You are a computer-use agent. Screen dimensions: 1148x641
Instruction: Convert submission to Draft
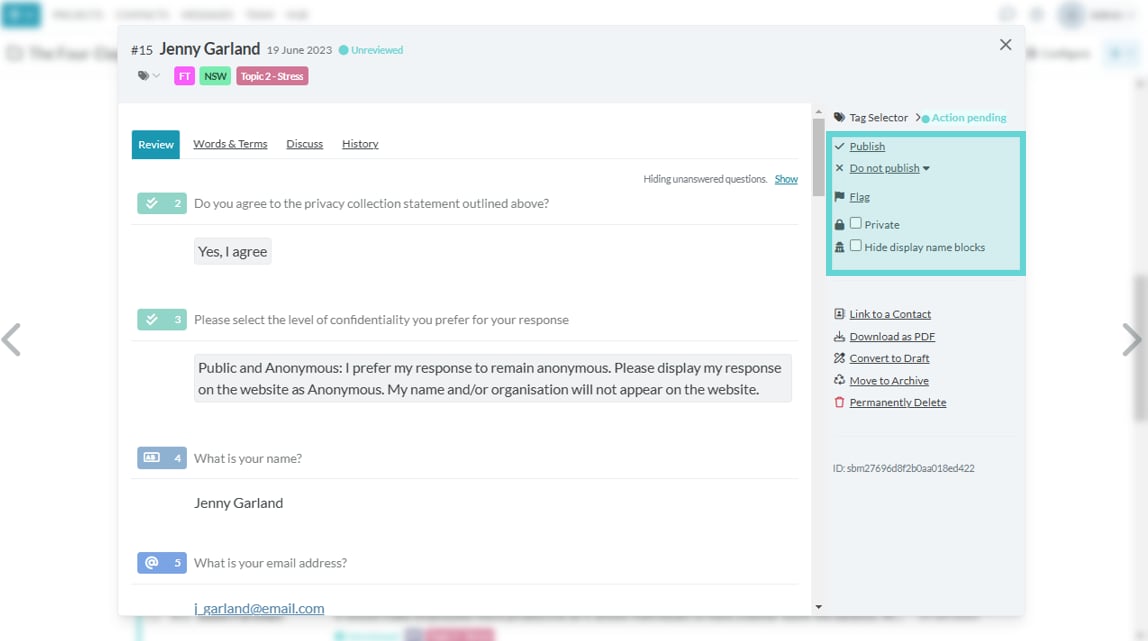pyautogui.click(x=889, y=359)
